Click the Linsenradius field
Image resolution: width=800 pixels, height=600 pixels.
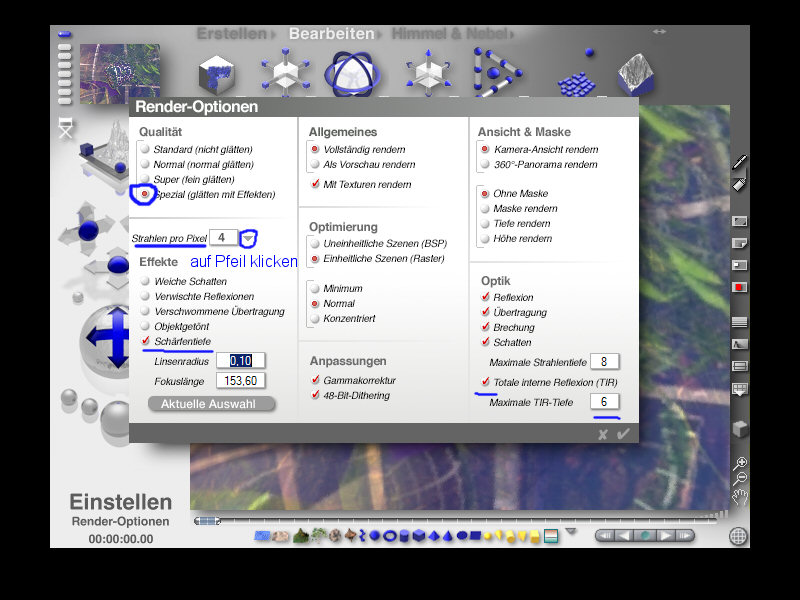(x=240, y=361)
